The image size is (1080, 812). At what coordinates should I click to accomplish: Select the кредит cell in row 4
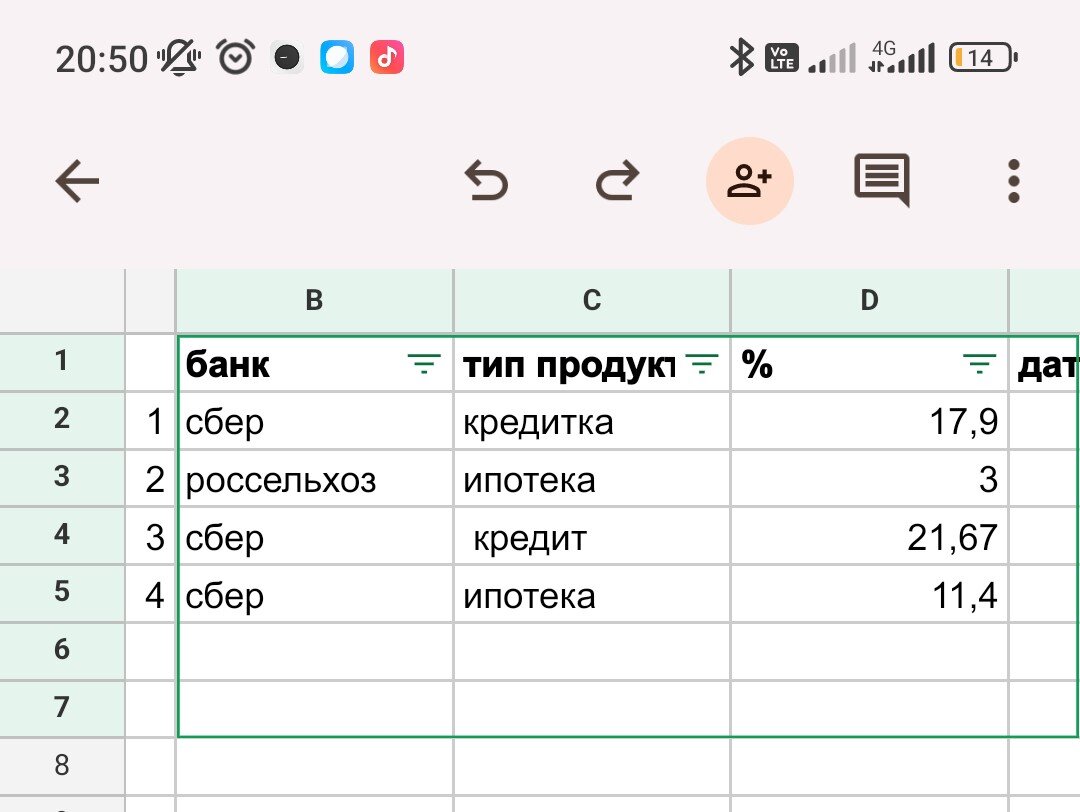(592, 537)
